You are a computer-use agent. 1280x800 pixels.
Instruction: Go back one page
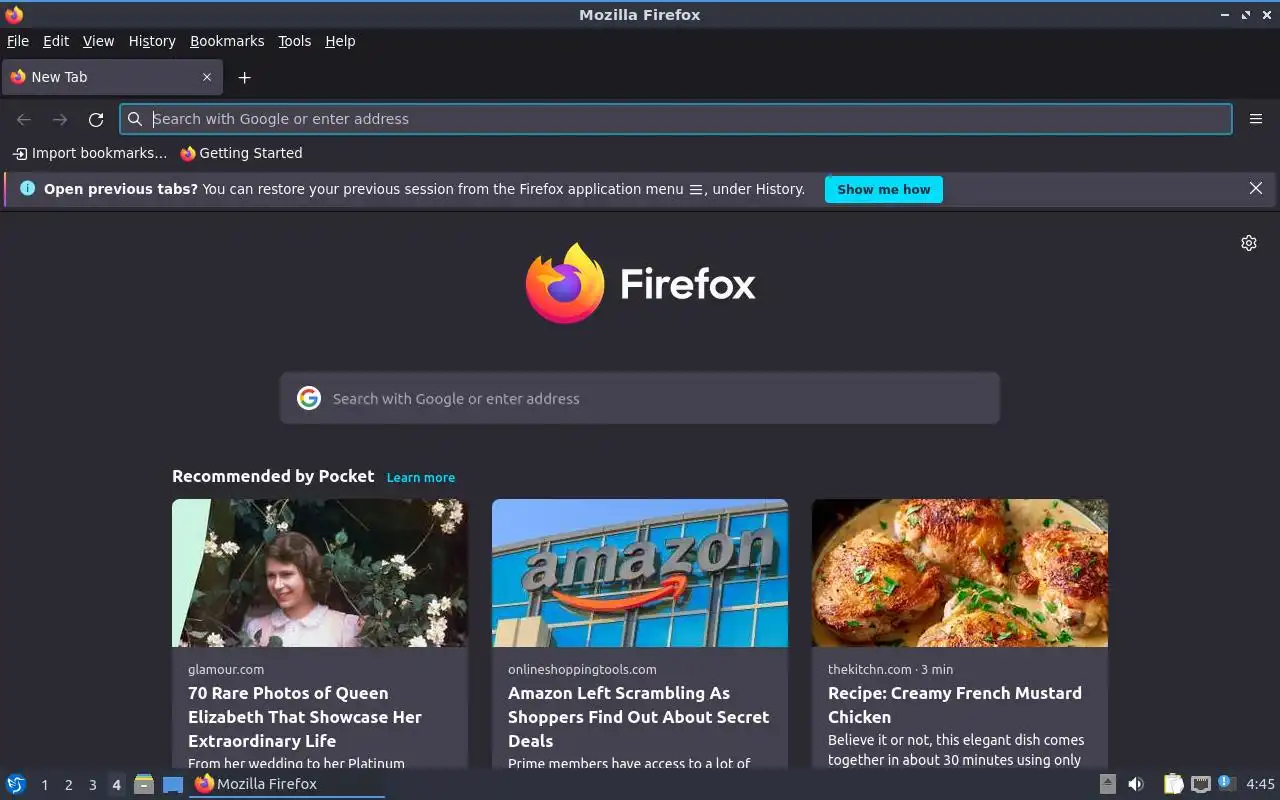click(24, 119)
